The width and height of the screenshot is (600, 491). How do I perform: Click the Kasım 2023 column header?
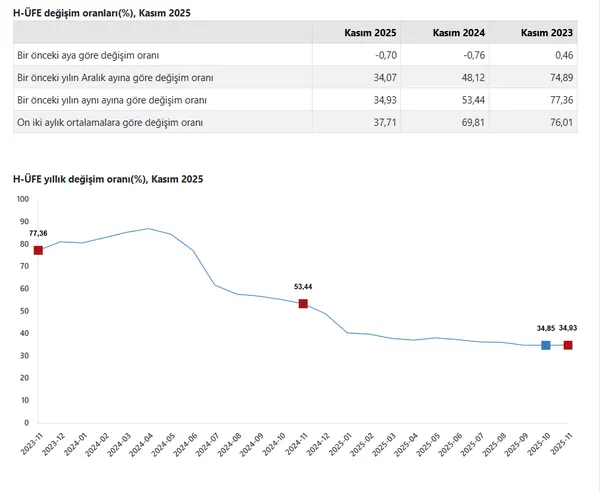(x=546, y=33)
